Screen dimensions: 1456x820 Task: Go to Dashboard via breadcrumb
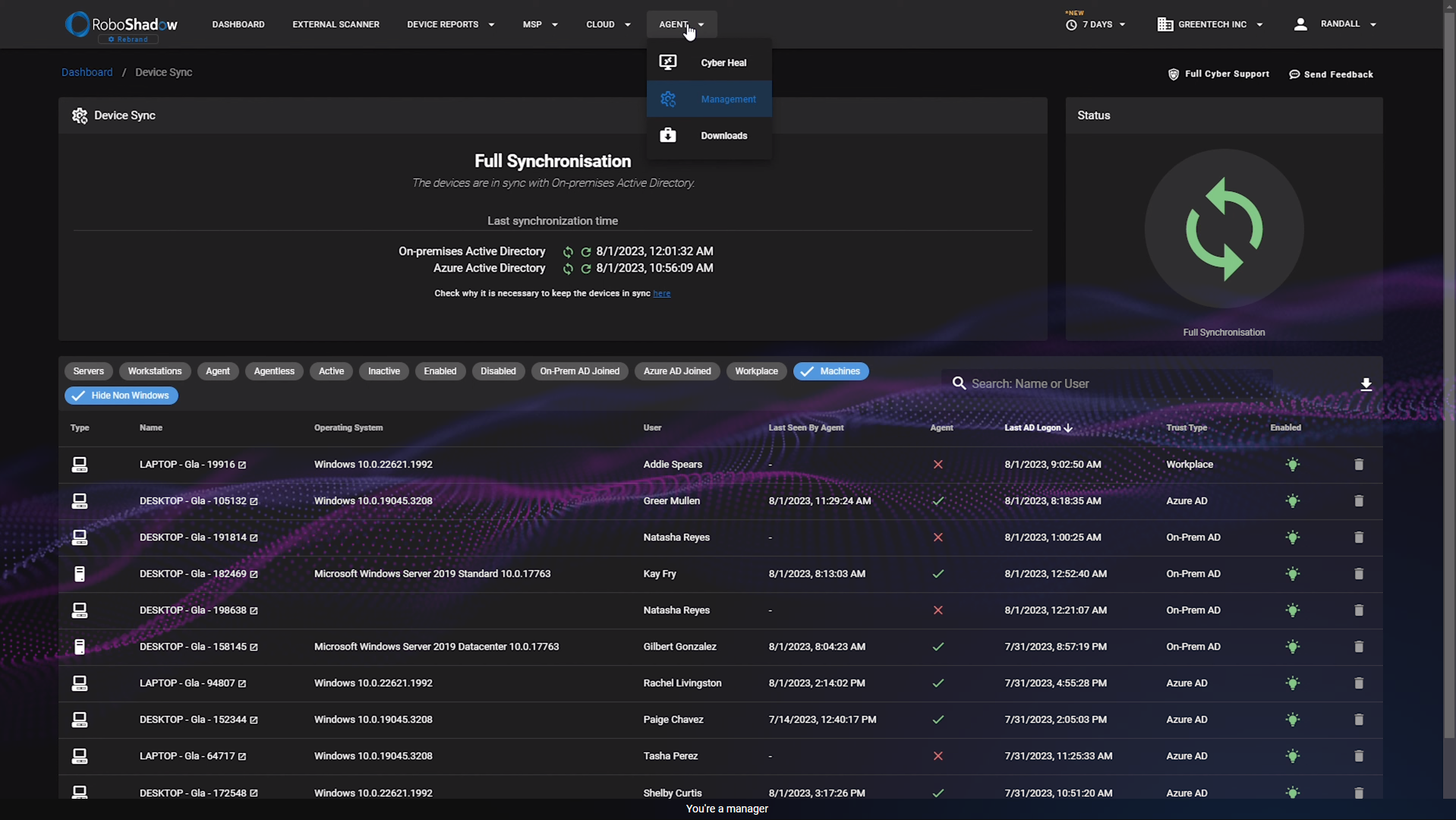click(87, 72)
